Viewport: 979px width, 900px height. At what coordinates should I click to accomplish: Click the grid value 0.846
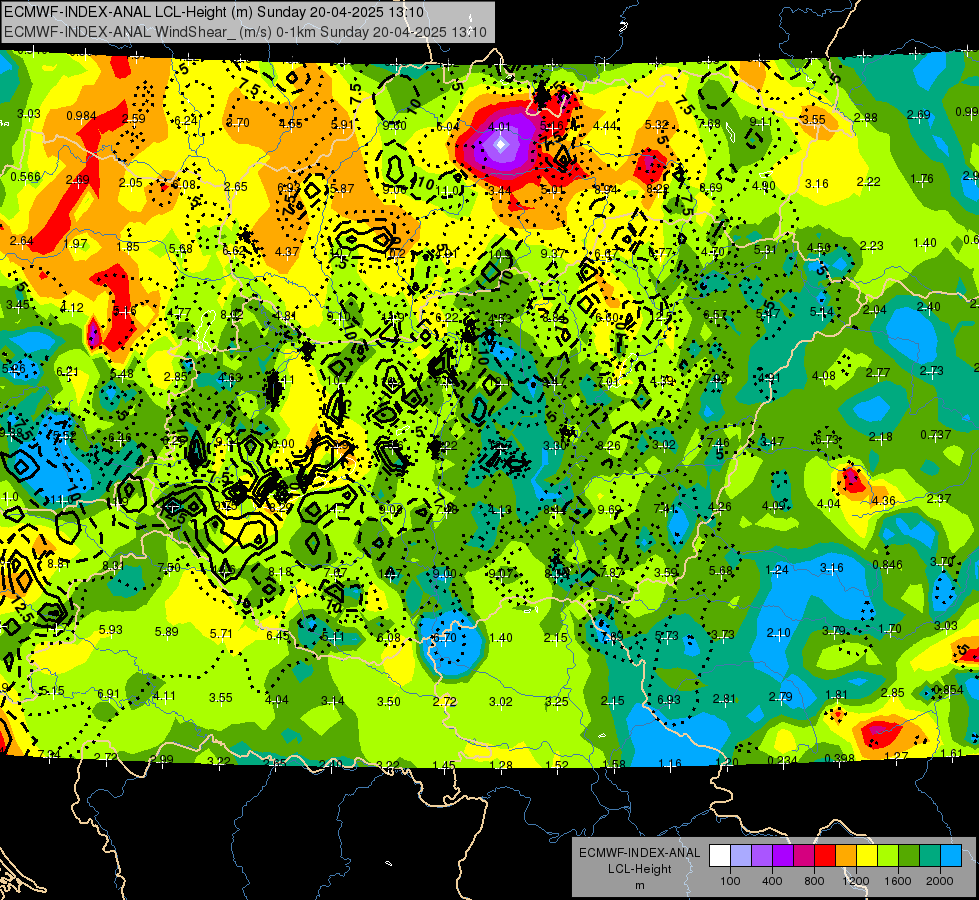(x=887, y=565)
